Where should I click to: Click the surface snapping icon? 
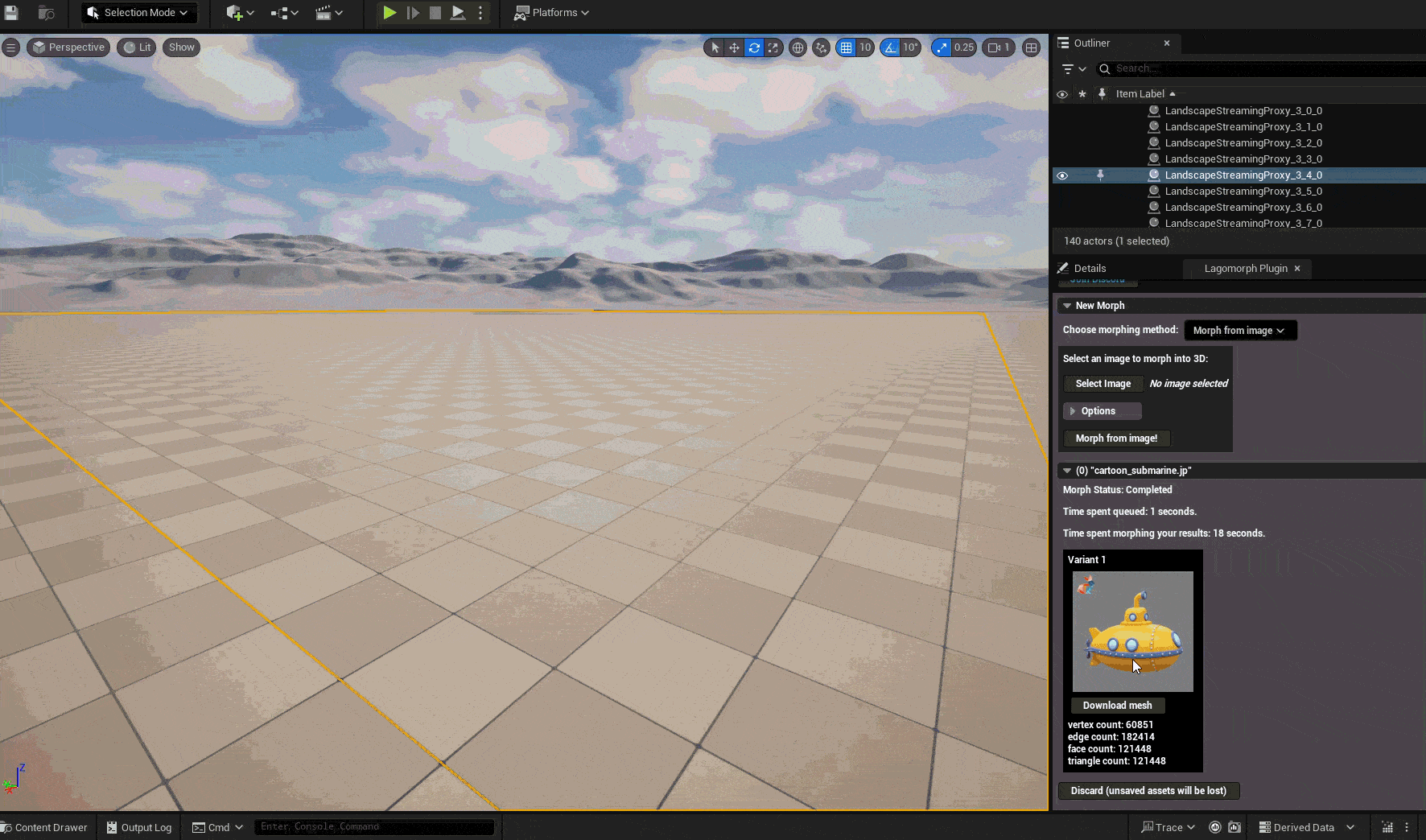(x=821, y=47)
